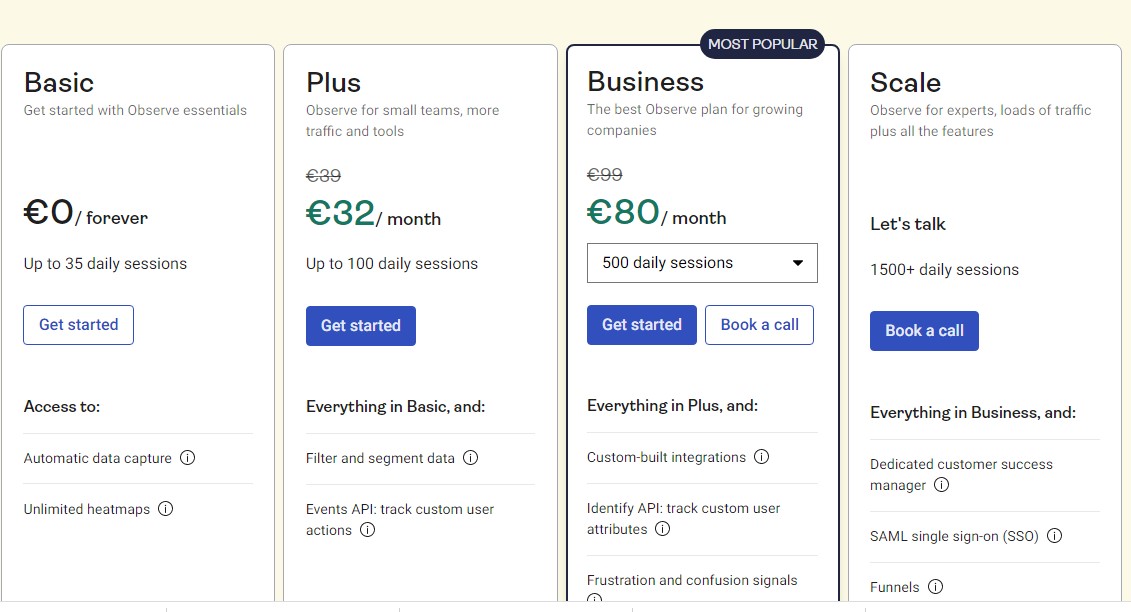The width and height of the screenshot is (1131, 612).
Task: Click info icon after Events API actions
Action: pos(367,530)
